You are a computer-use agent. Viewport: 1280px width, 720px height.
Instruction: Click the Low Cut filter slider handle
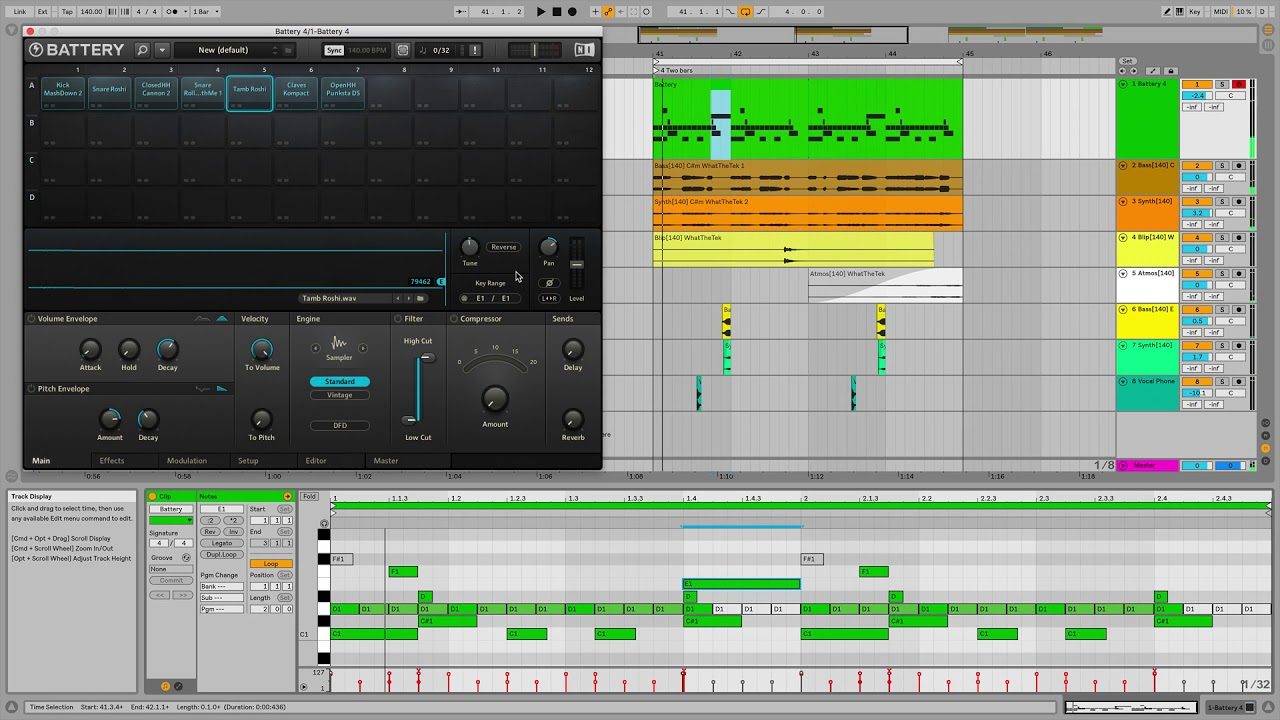(x=409, y=420)
